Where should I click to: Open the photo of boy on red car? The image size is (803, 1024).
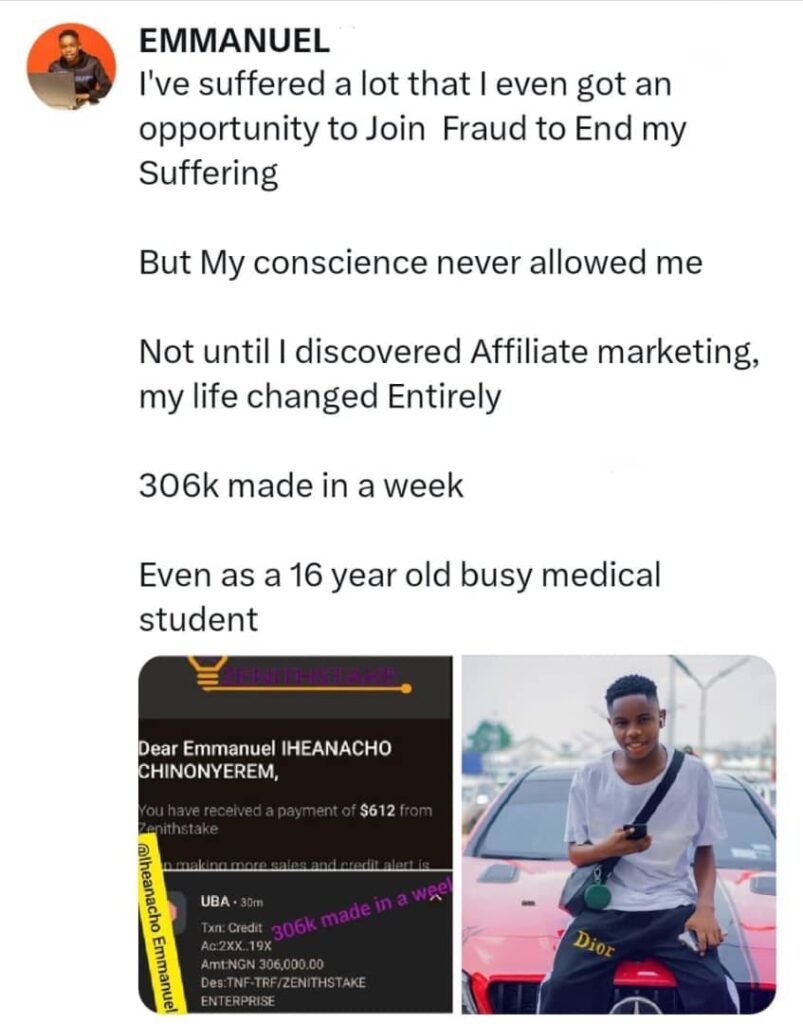pyautogui.click(x=618, y=833)
